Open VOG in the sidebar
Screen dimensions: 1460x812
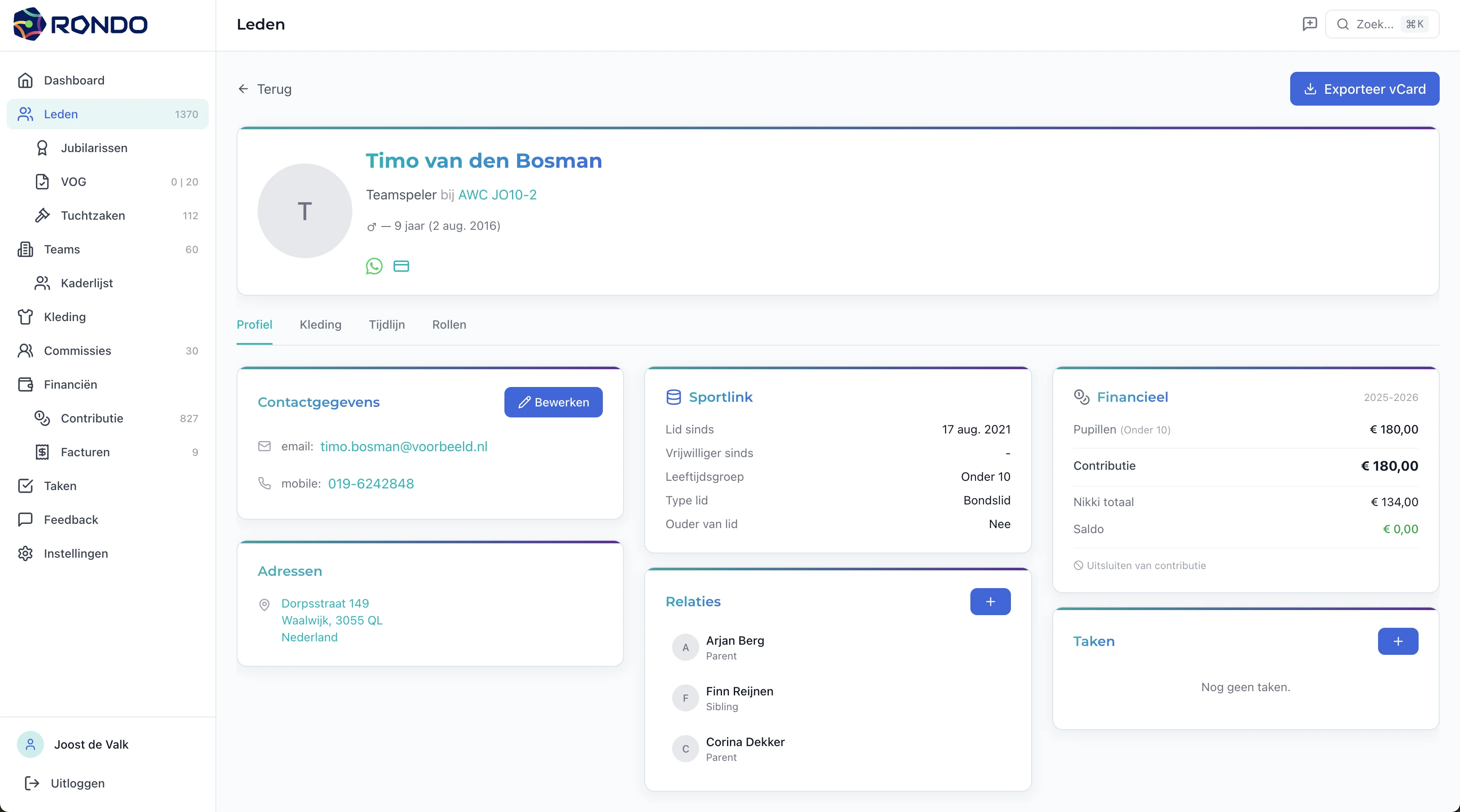74,181
